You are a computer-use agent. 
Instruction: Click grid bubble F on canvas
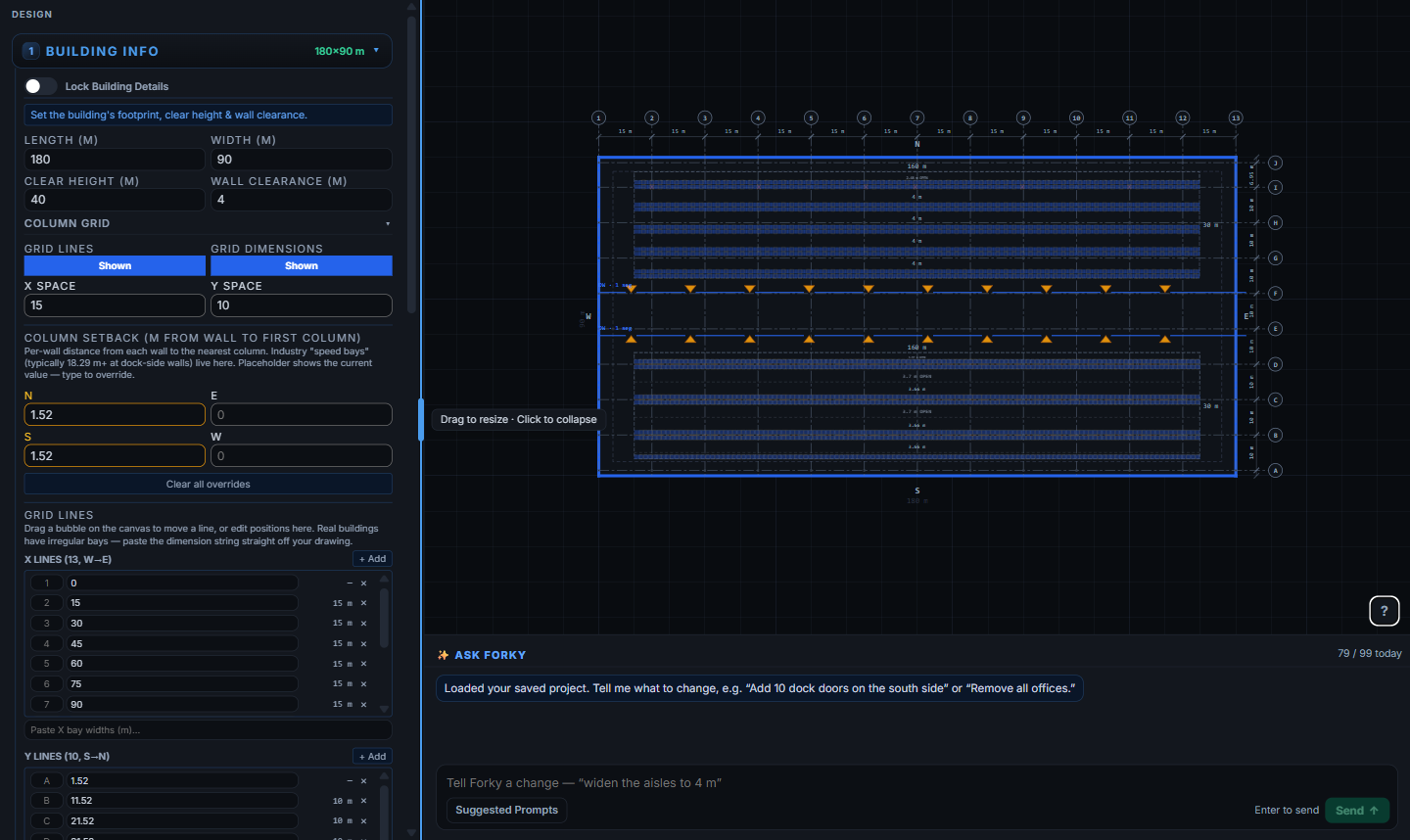[x=1275, y=293]
